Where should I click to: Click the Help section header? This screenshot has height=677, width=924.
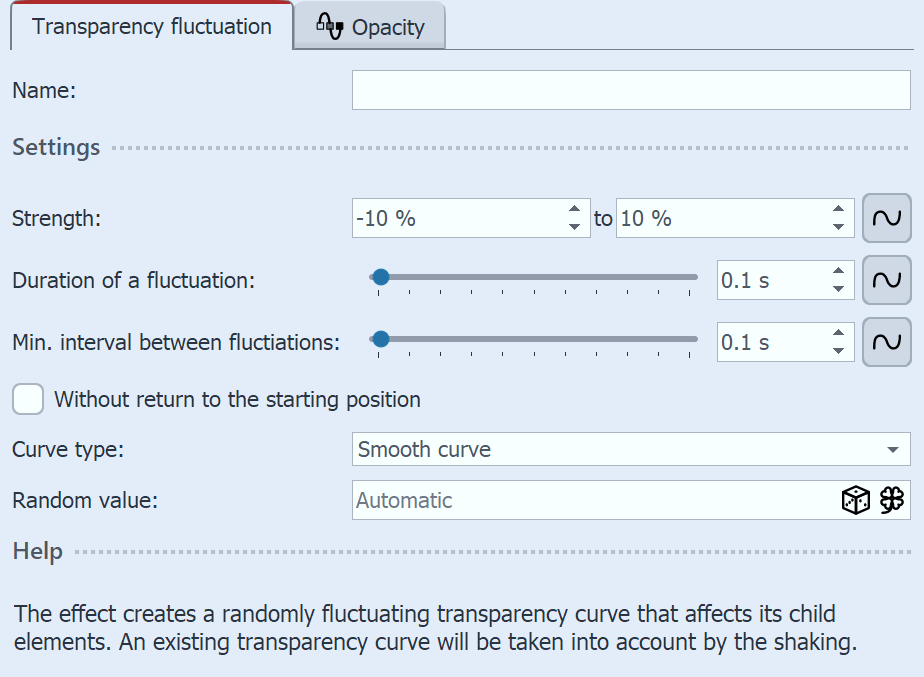coord(37,551)
